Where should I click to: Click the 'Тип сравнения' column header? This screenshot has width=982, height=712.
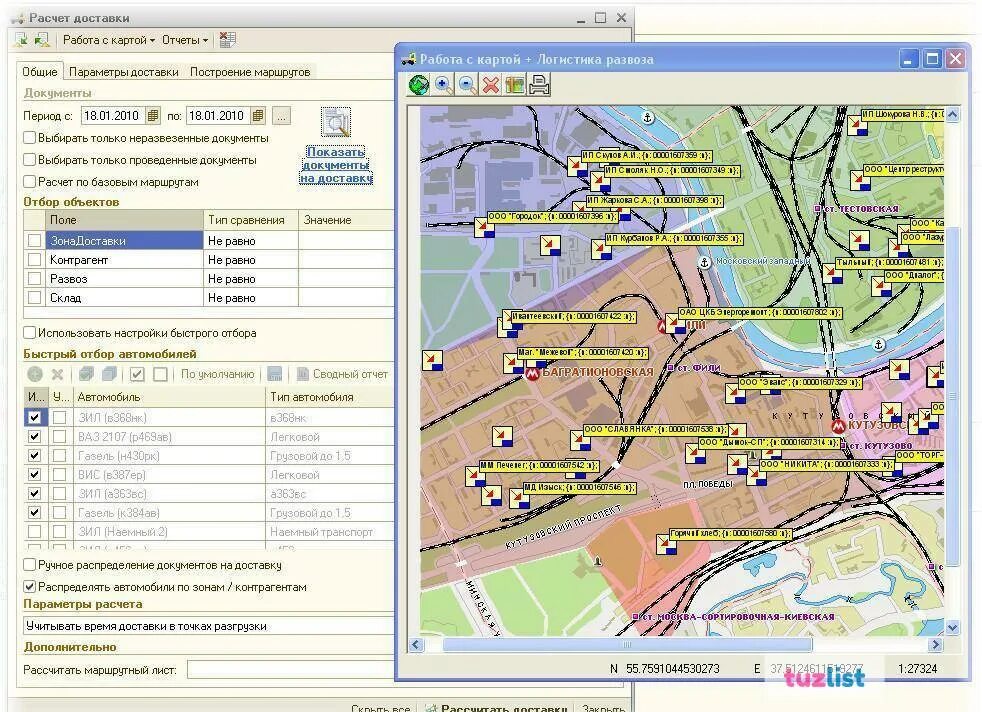point(251,220)
